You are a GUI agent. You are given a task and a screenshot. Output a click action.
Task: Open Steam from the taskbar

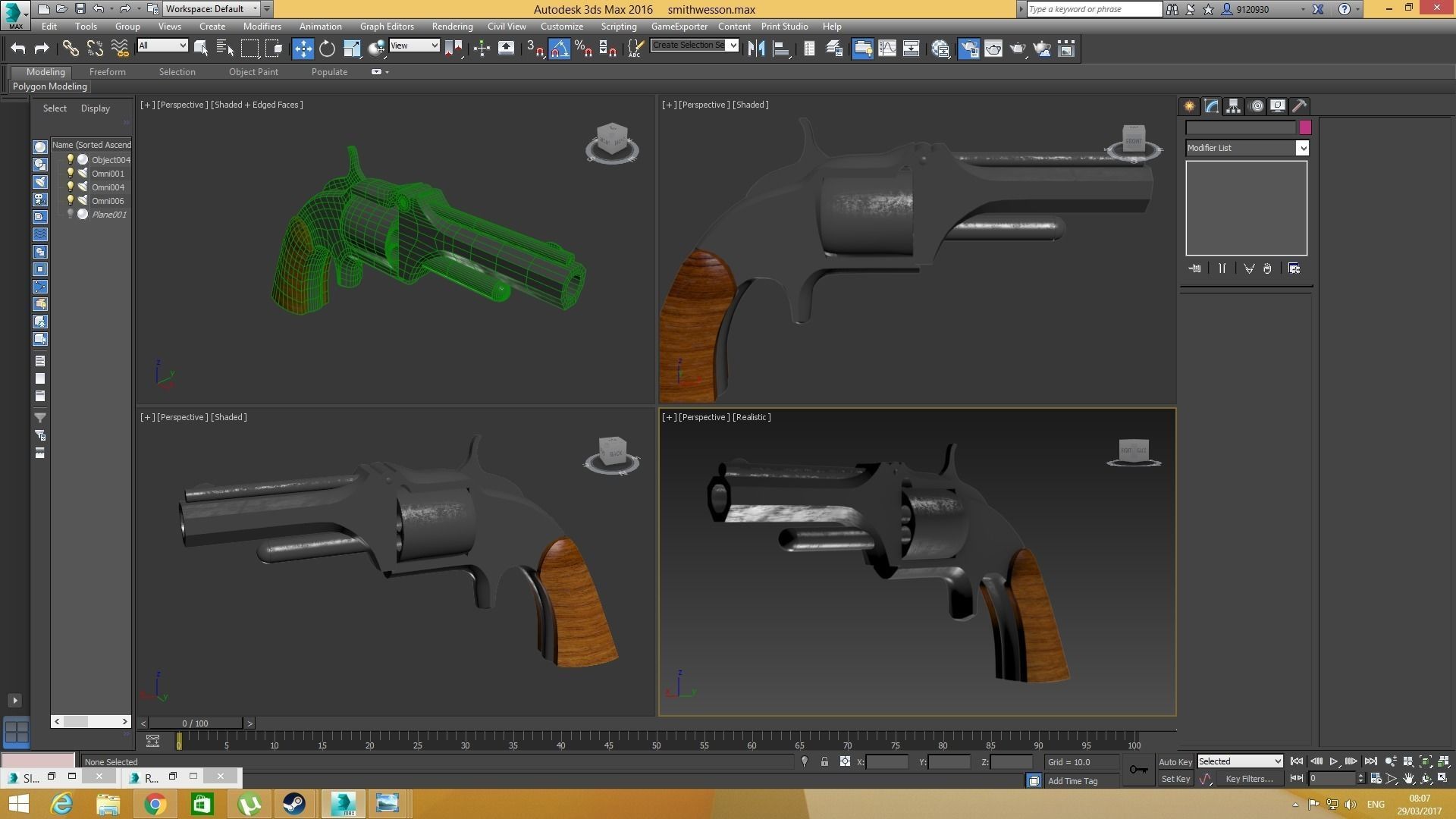click(x=294, y=804)
